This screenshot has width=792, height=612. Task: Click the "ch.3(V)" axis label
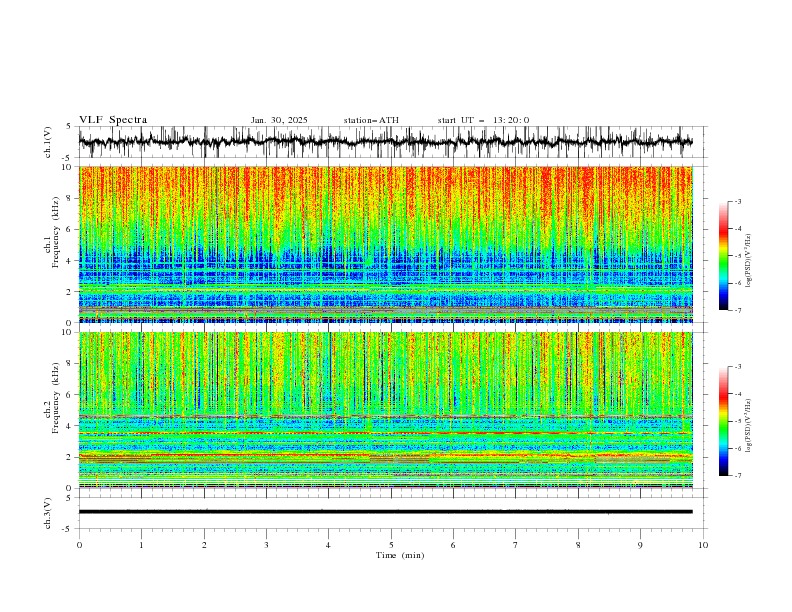pos(48,513)
